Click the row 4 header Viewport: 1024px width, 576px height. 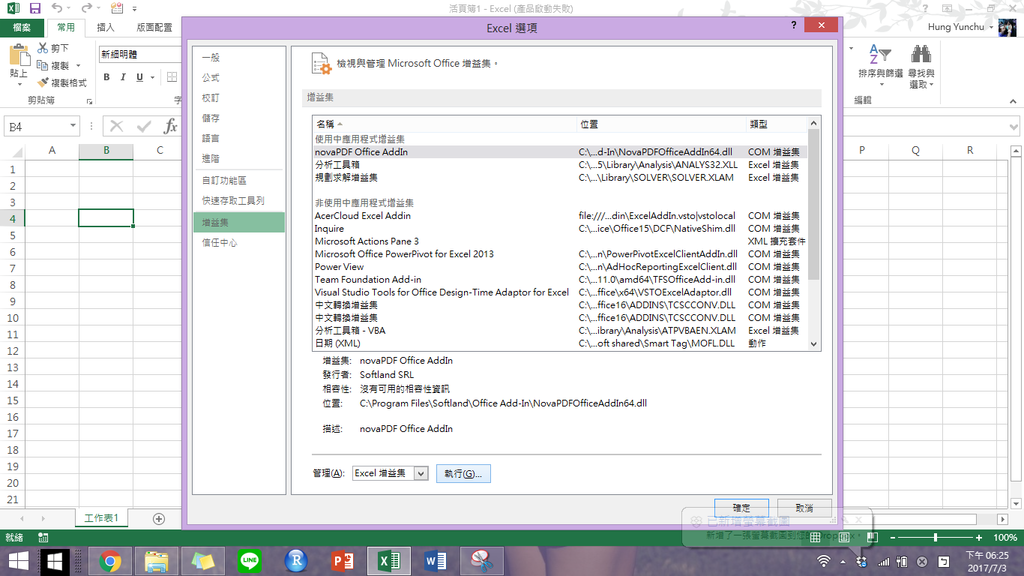12,219
